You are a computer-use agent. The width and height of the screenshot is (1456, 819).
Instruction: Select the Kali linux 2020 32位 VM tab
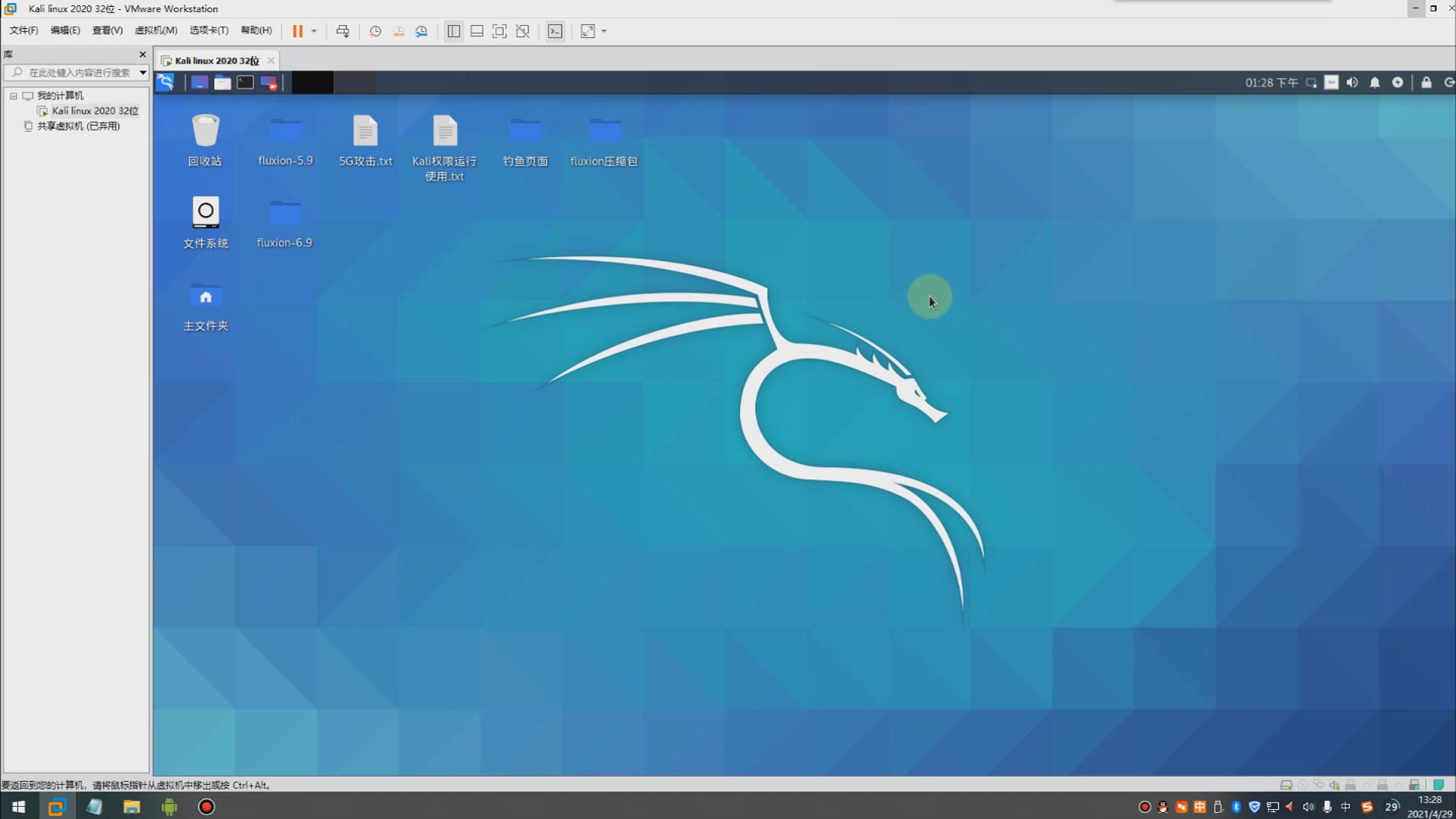[x=216, y=61]
